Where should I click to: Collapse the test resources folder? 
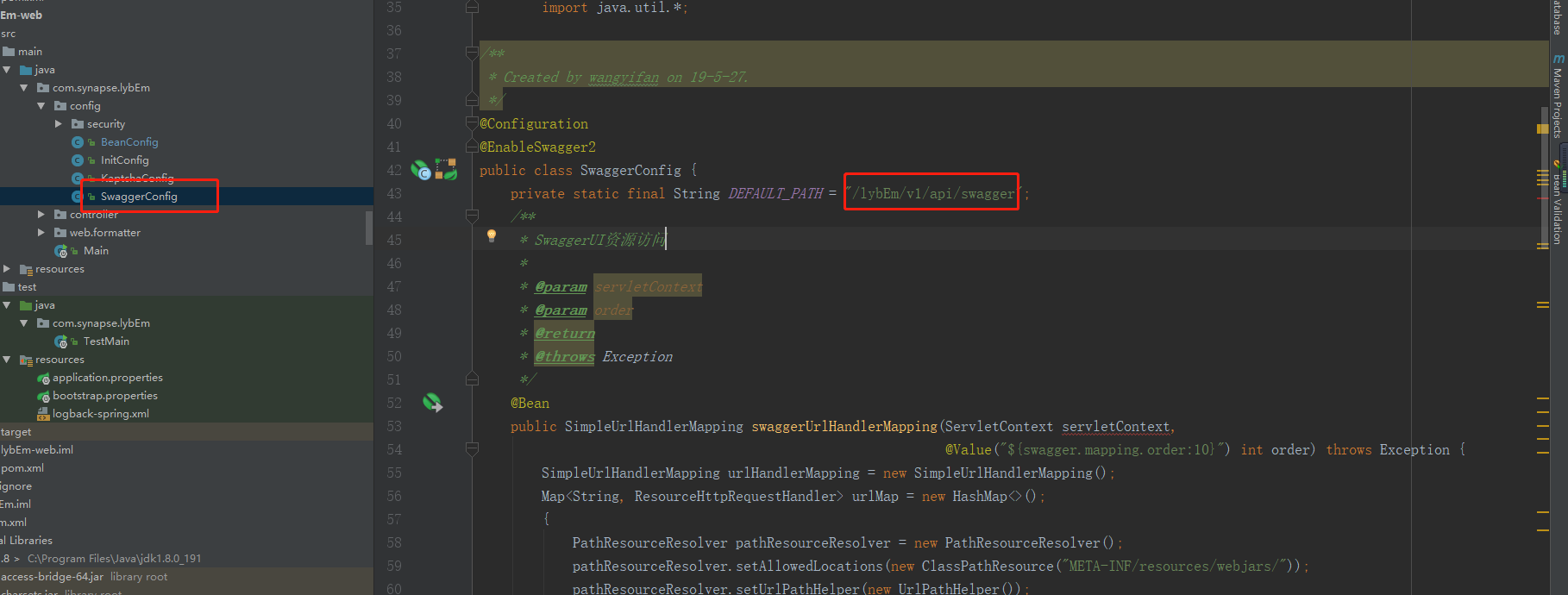(7, 360)
